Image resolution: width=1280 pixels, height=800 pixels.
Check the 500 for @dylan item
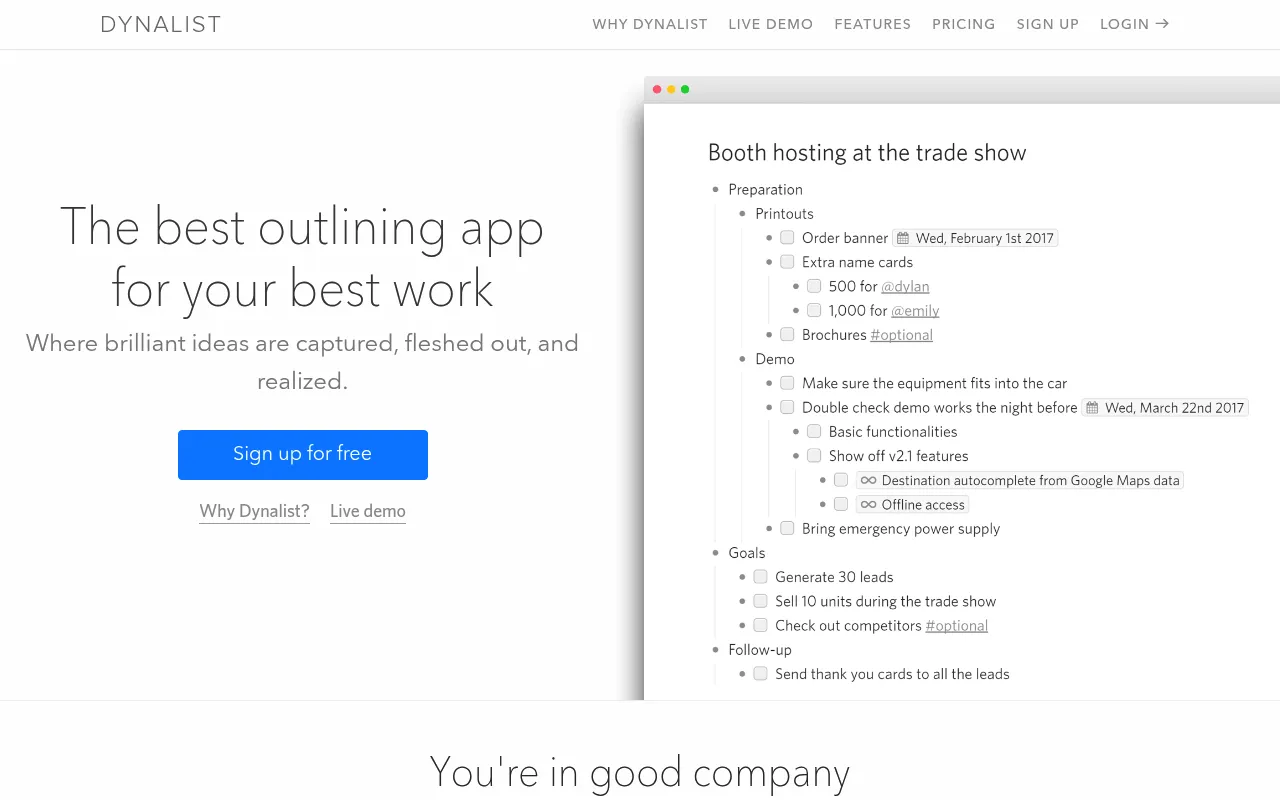(814, 286)
